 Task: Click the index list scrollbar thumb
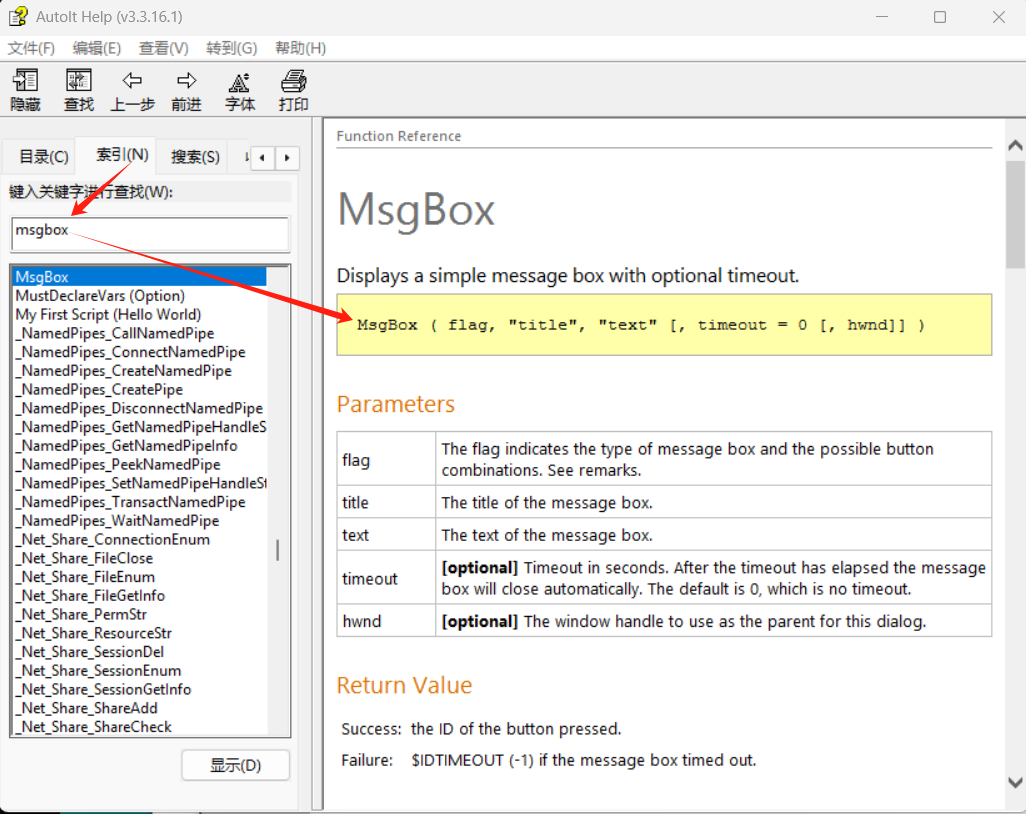(278, 550)
